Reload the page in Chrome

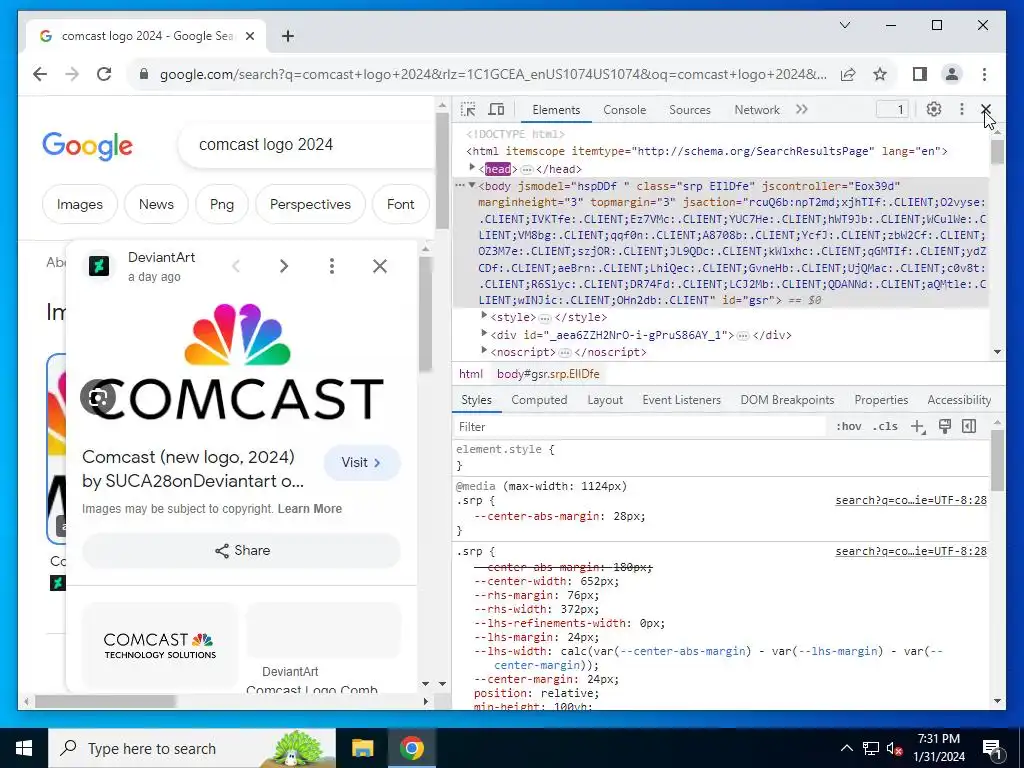[104, 74]
